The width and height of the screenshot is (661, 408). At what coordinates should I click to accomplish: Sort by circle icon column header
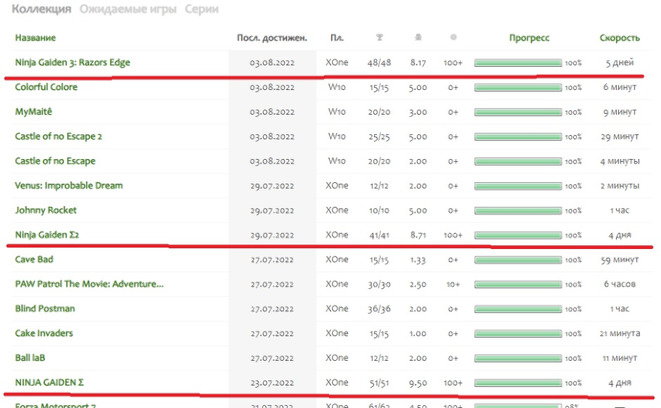(x=453, y=38)
